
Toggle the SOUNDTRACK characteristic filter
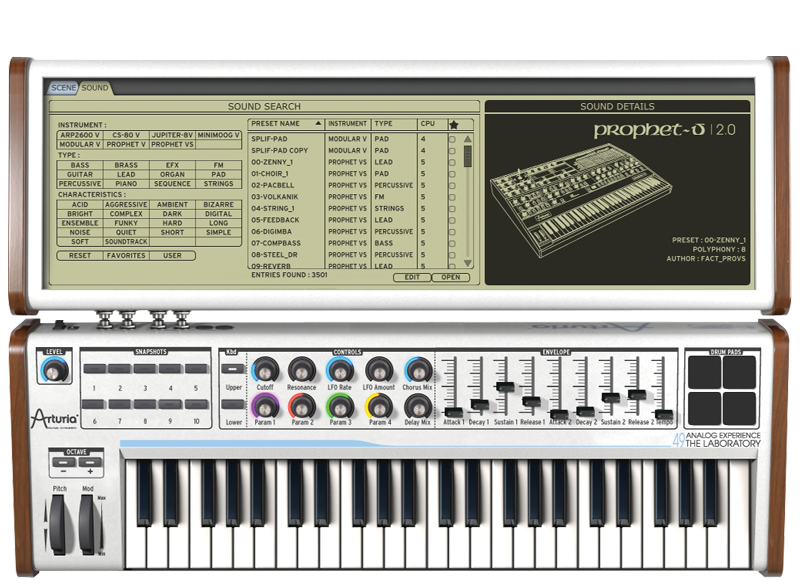click(126, 242)
